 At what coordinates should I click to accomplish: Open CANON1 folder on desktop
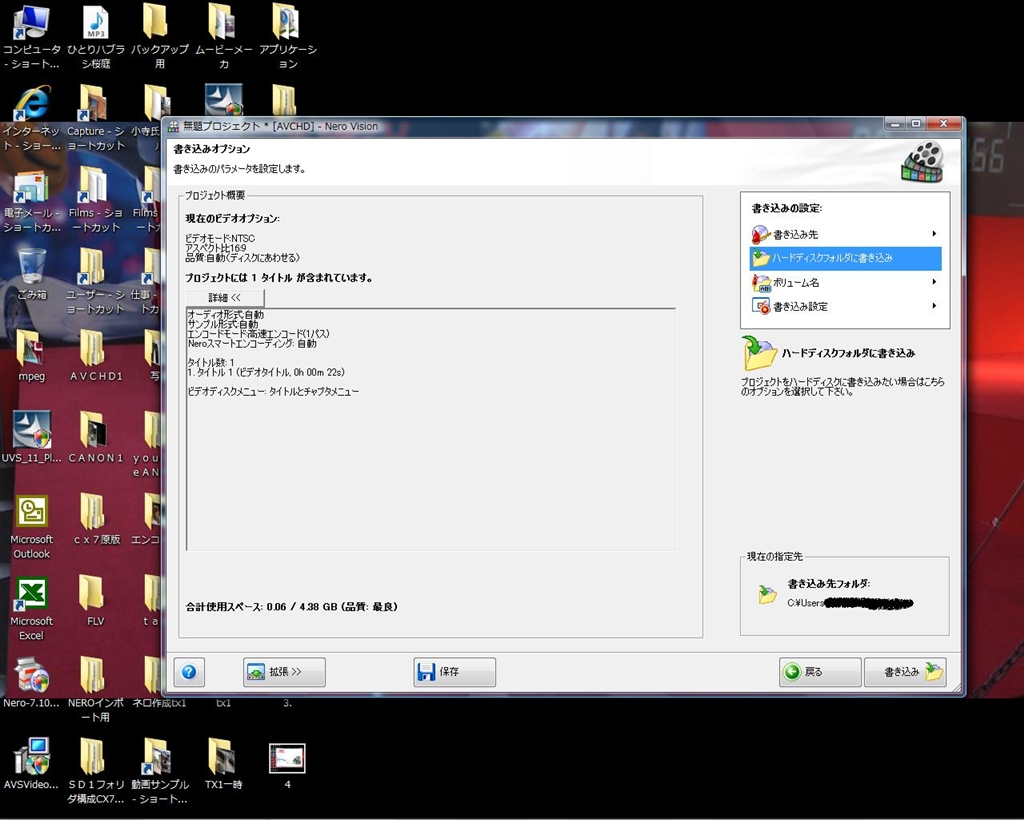[95, 437]
